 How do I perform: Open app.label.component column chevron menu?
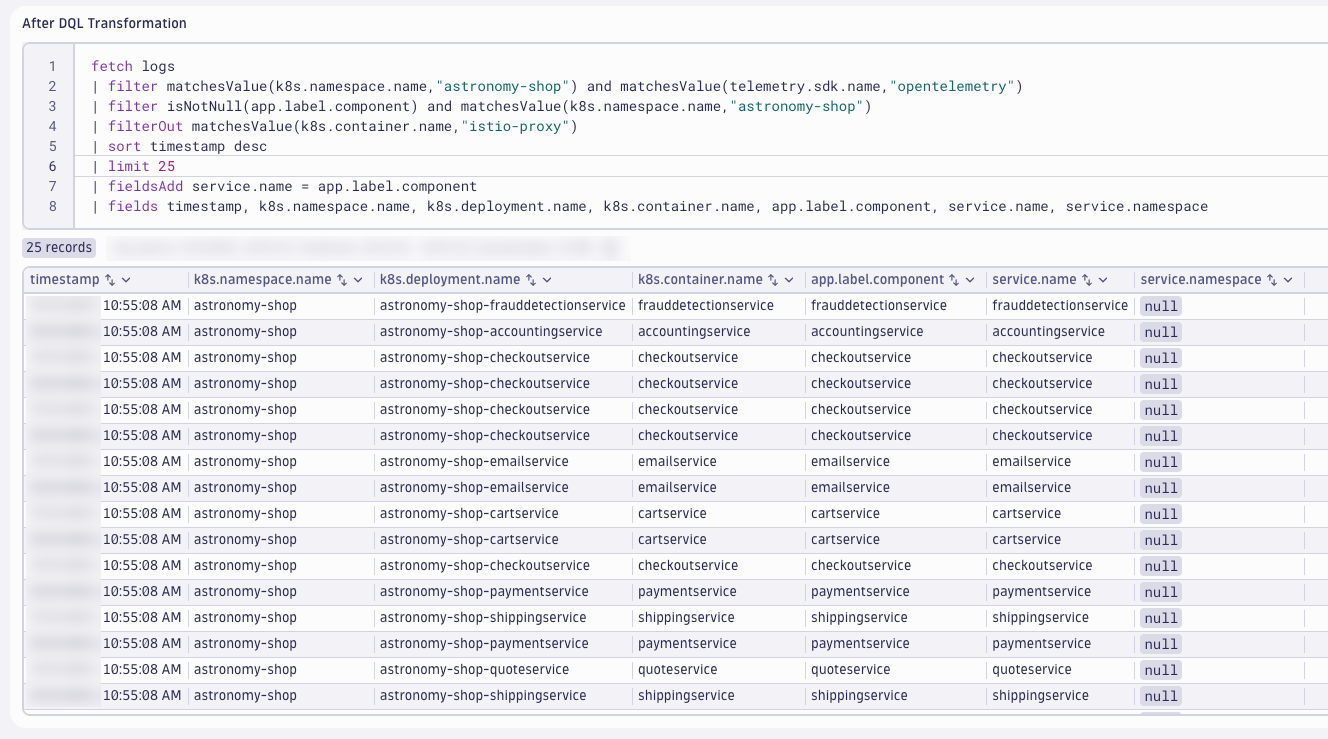(971, 280)
